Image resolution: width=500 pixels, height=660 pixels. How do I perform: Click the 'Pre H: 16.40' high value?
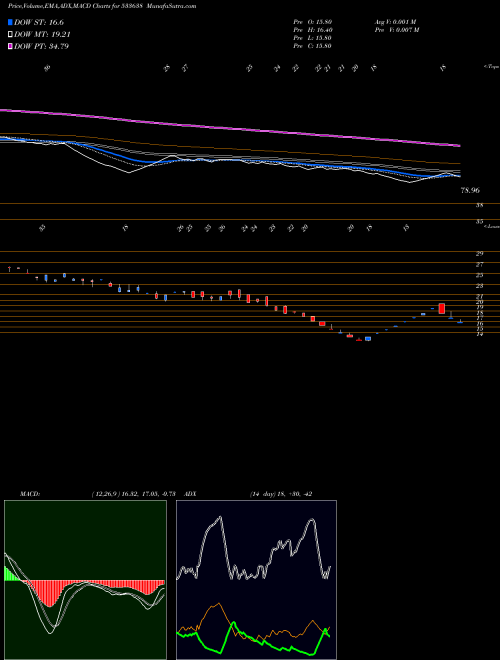pyautogui.click(x=312, y=30)
